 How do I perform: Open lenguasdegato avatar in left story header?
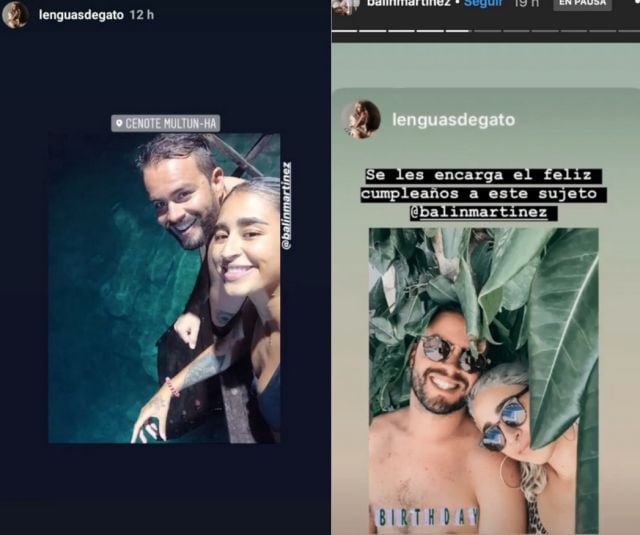click(15, 15)
